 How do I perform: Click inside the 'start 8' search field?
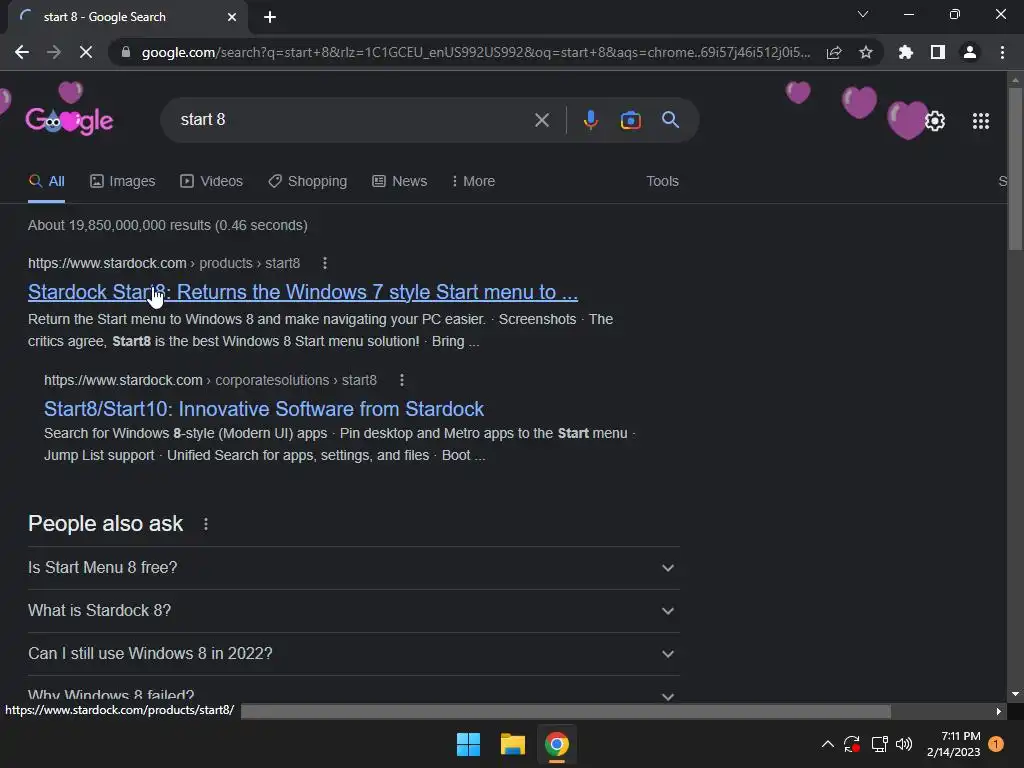[x=353, y=120]
